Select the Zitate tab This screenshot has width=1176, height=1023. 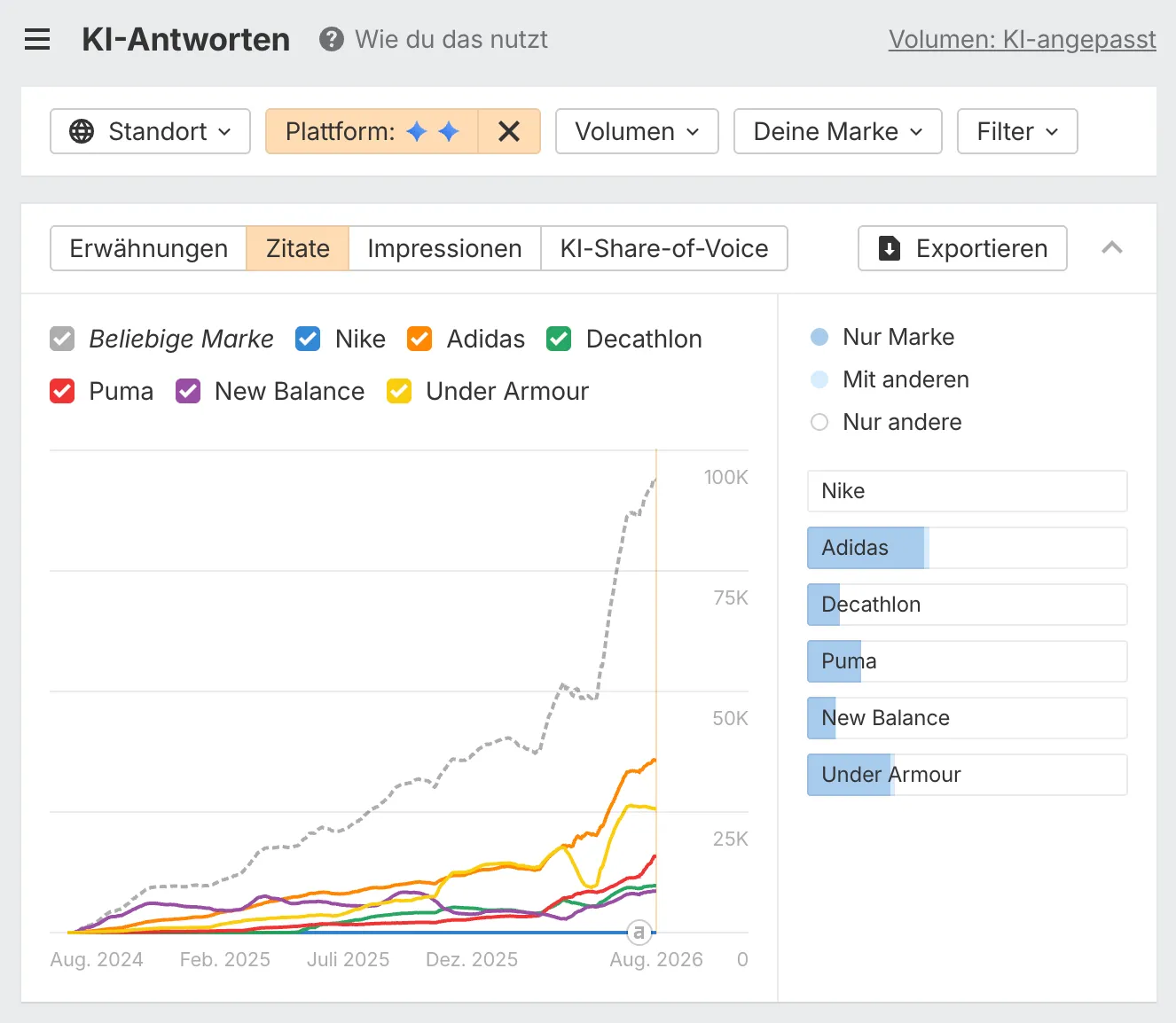point(297,248)
